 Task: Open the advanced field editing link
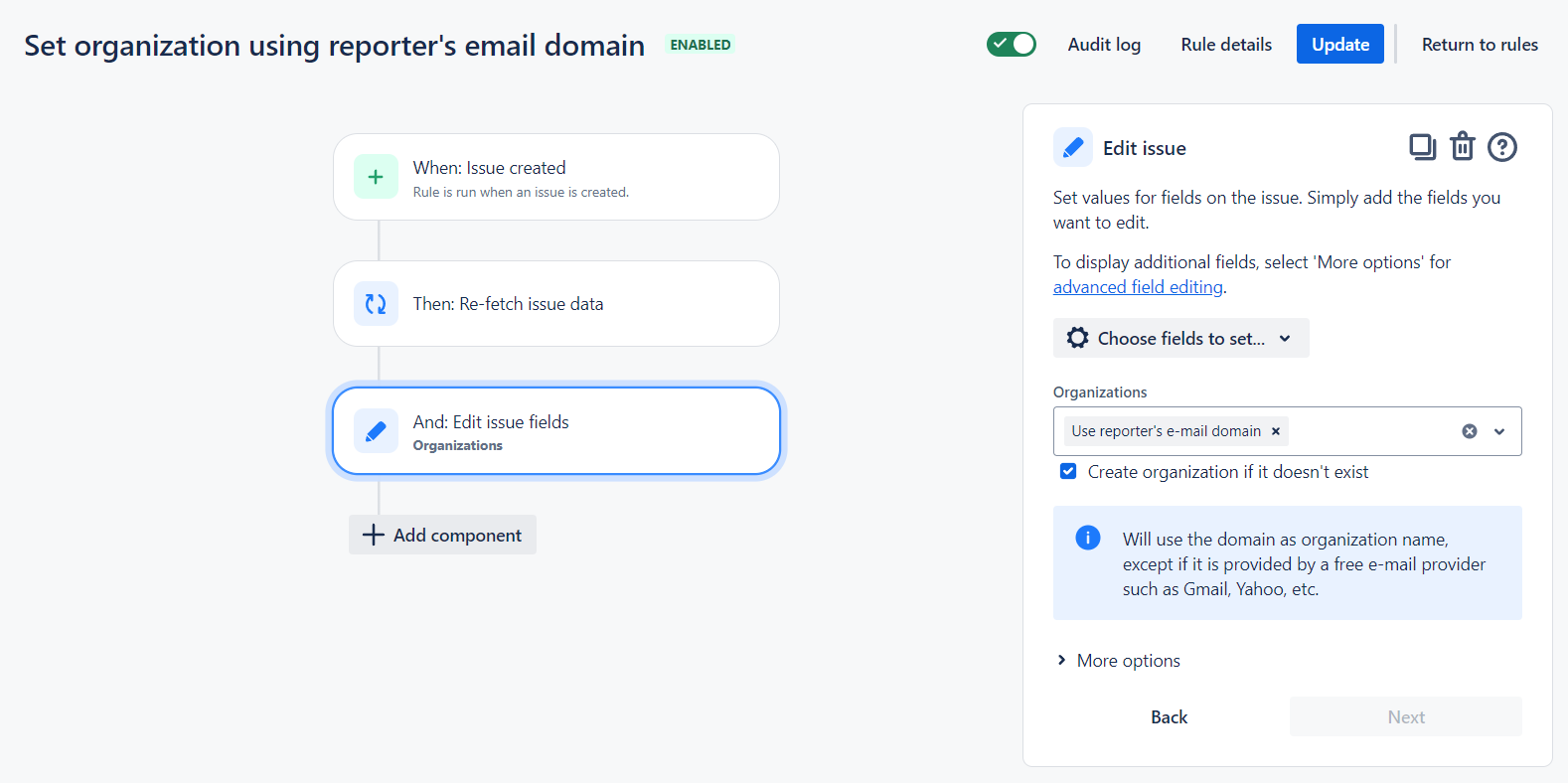1138,286
